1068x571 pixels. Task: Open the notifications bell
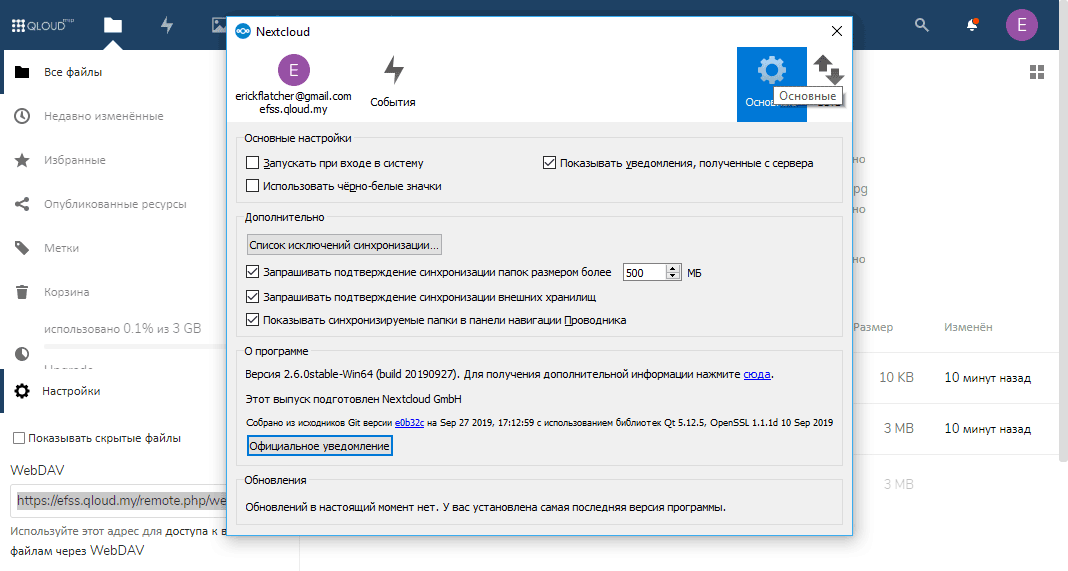[972, 25]
